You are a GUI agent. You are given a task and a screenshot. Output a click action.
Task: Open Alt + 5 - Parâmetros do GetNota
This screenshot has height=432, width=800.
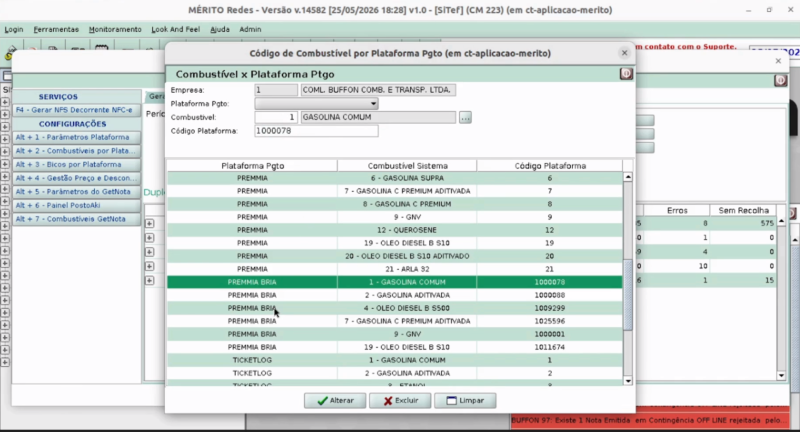tap(77, 192)
